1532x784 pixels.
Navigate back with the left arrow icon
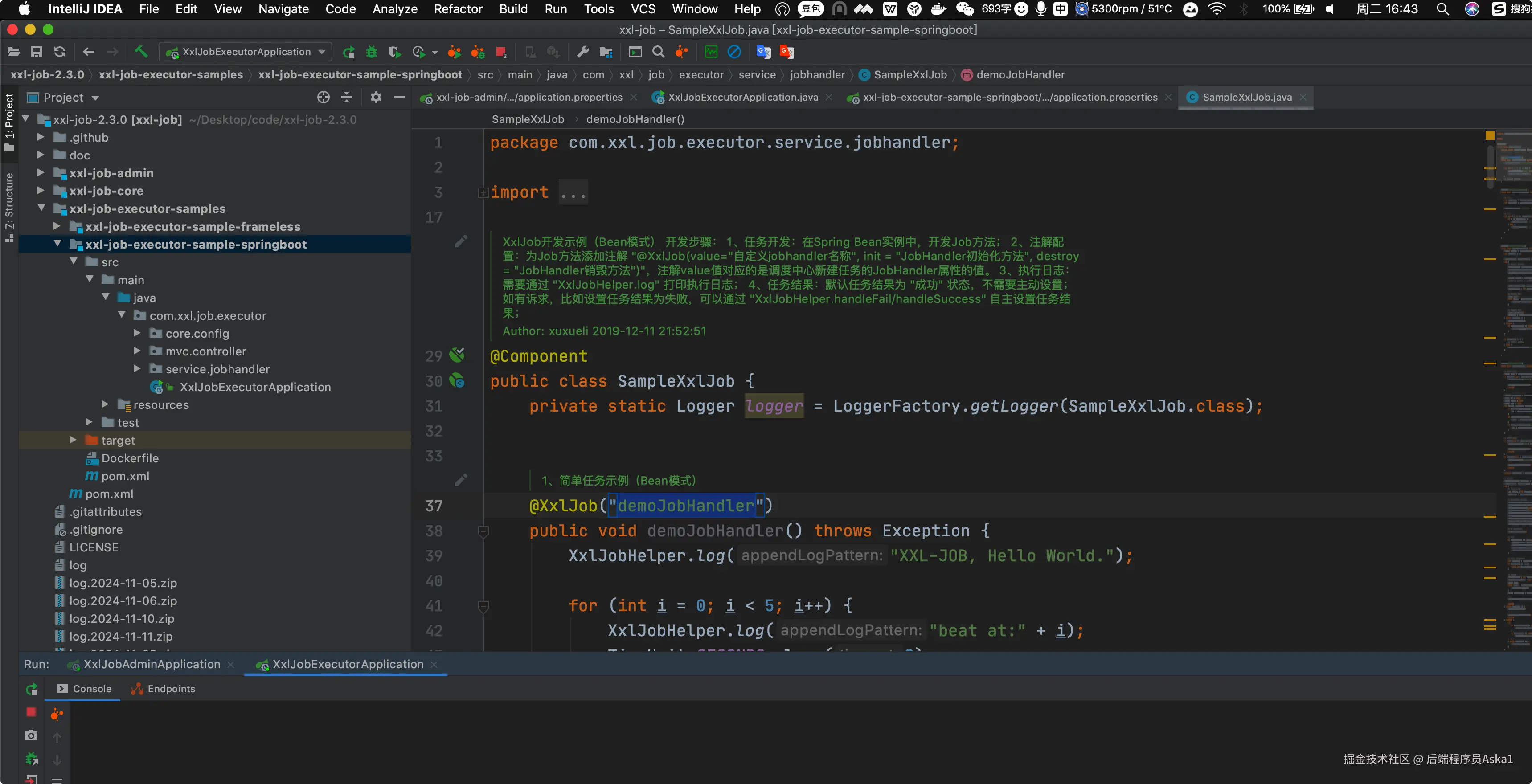[x=89, y=52]
